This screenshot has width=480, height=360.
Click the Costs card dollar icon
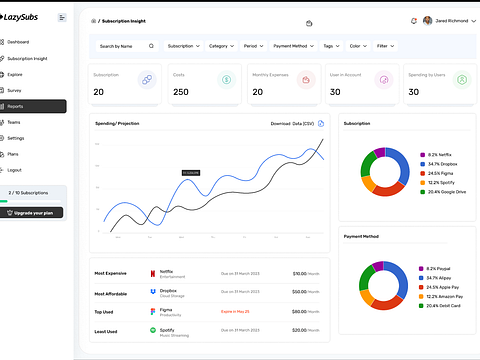(x=227, y=80)
